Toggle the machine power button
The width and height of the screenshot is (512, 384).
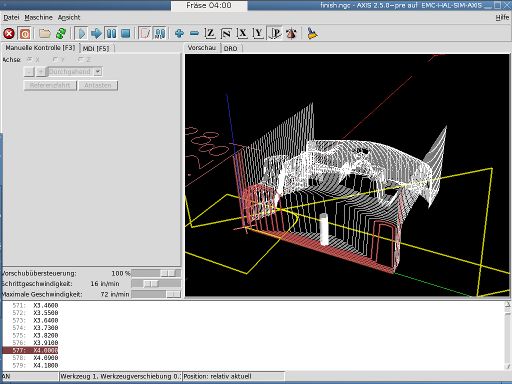pos(25,33)
